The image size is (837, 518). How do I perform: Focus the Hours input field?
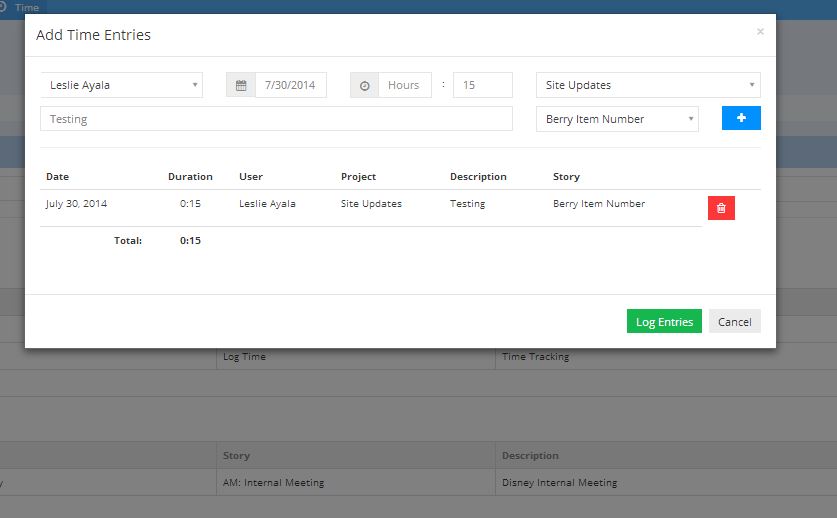[404, 85]
